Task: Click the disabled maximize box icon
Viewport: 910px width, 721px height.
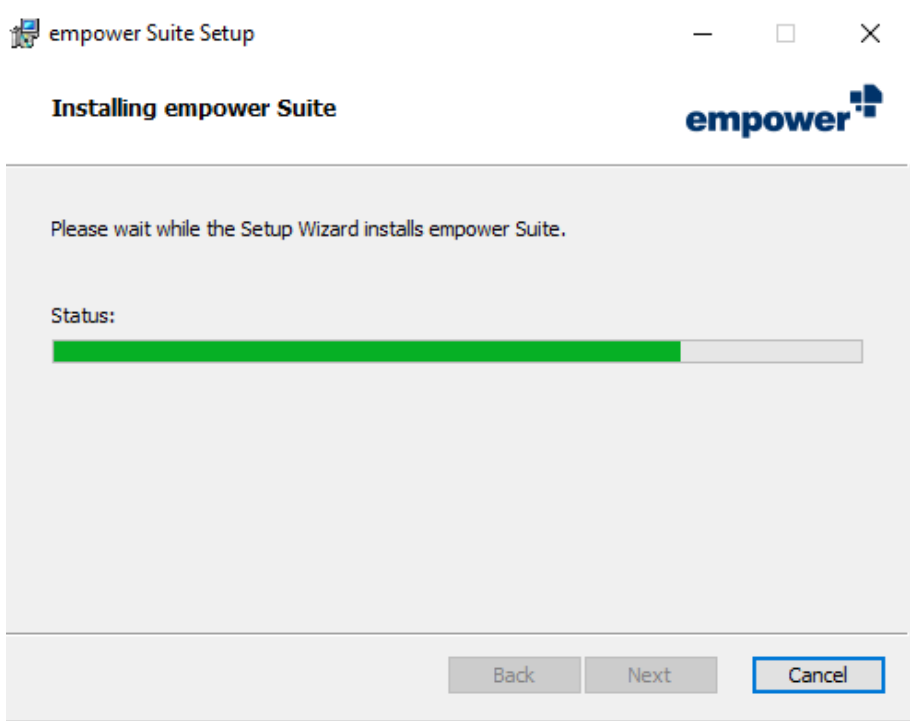Action: point(785,34)
